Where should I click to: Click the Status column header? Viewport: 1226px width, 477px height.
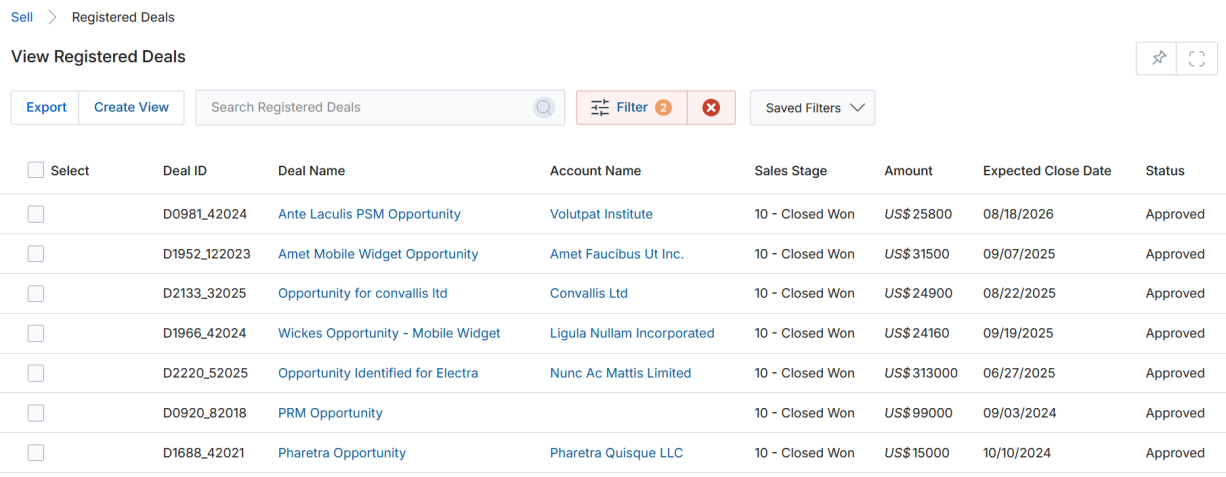pos(1165,171)
